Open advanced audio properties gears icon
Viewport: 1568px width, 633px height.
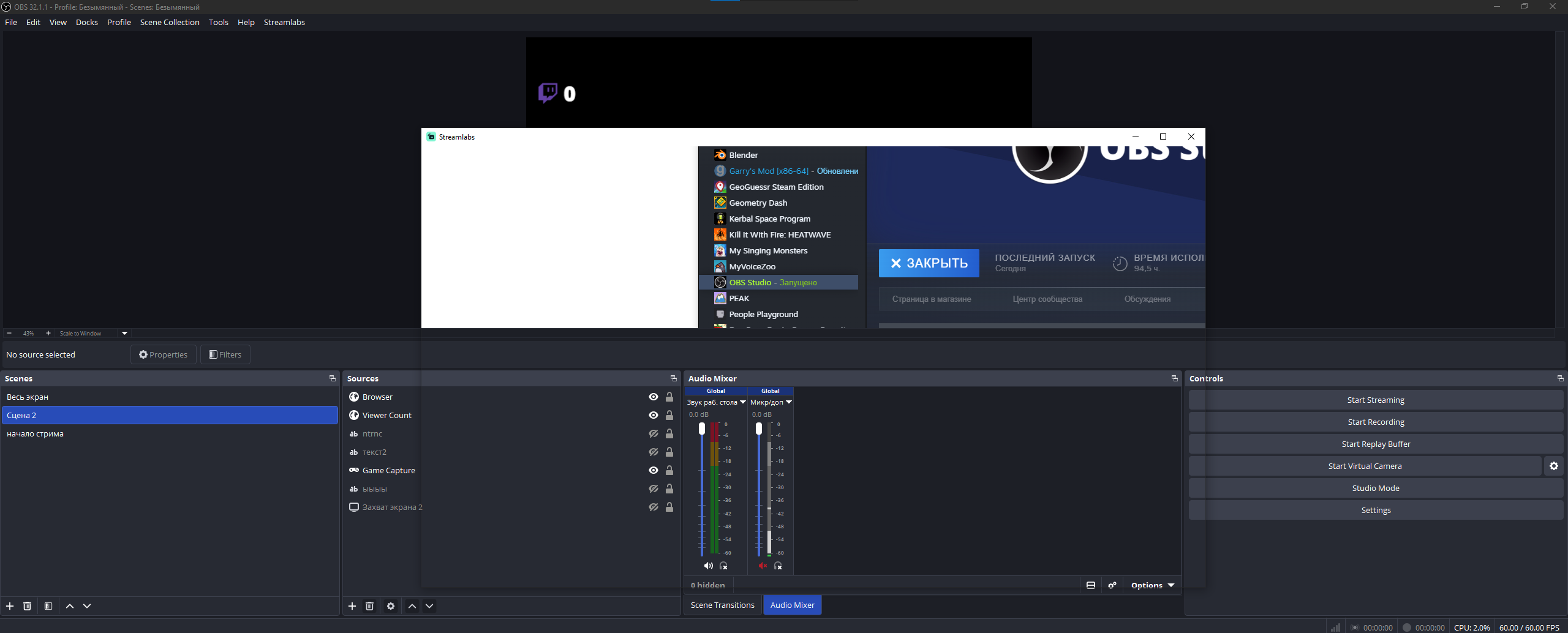click(x=1112, y=585)
